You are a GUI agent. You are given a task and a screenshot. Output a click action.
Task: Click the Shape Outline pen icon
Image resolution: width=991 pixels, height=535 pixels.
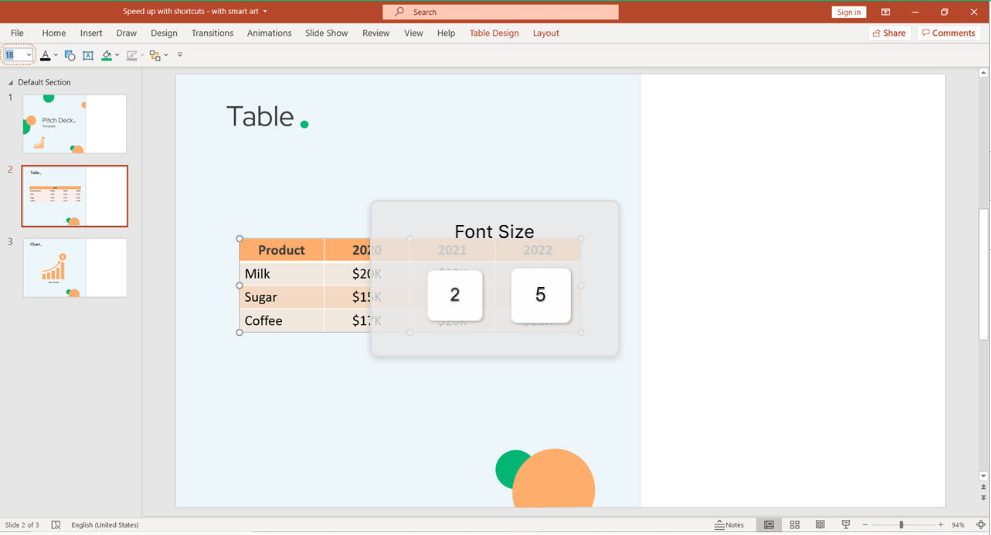(x=131, y=56)
